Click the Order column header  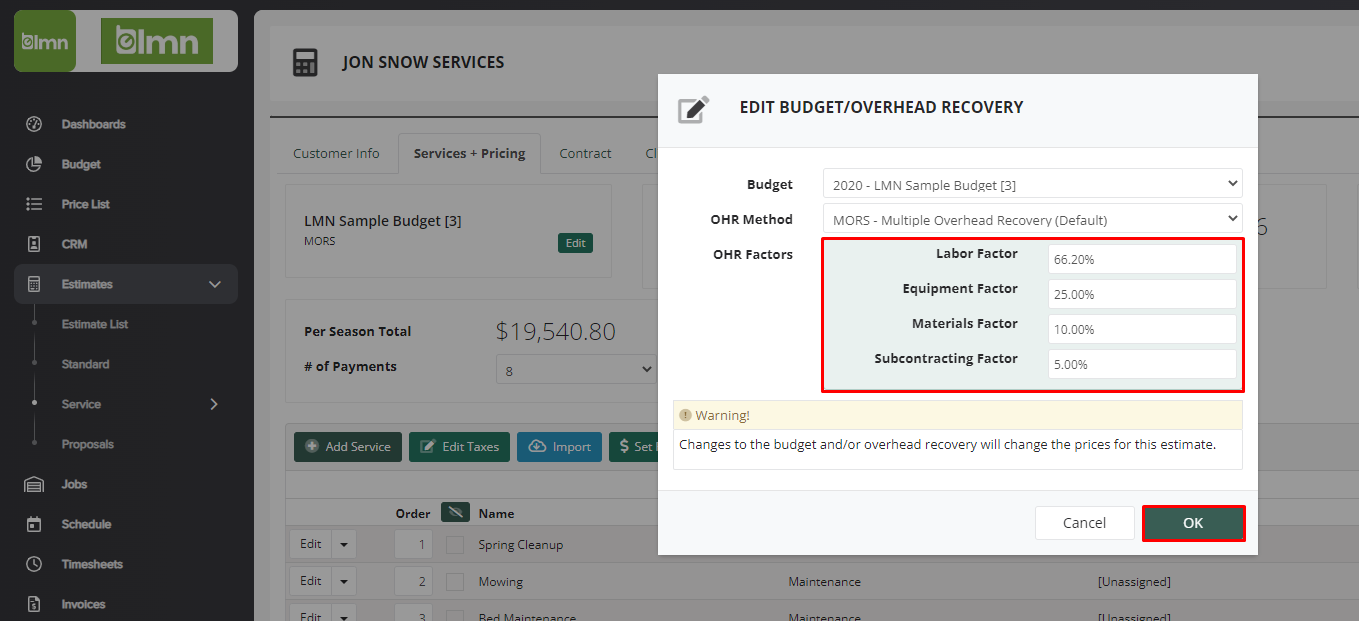(413, 513)
